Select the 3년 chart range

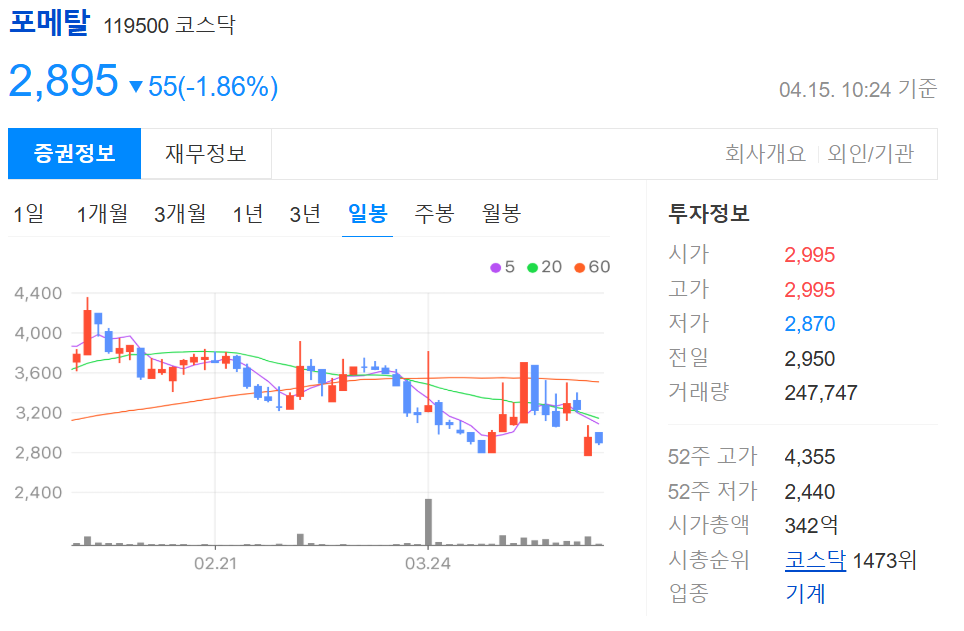(x=306, y=213)
